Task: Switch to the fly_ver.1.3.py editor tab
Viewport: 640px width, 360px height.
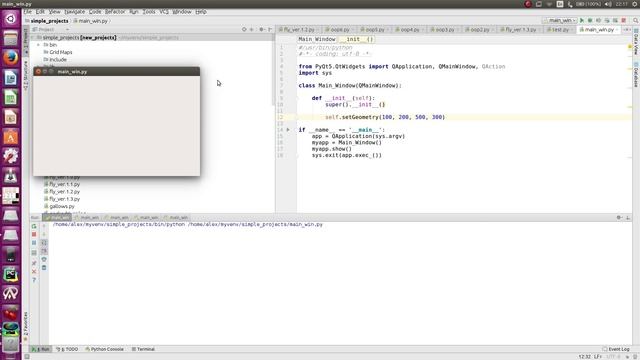Action: (x=520, y=30)
